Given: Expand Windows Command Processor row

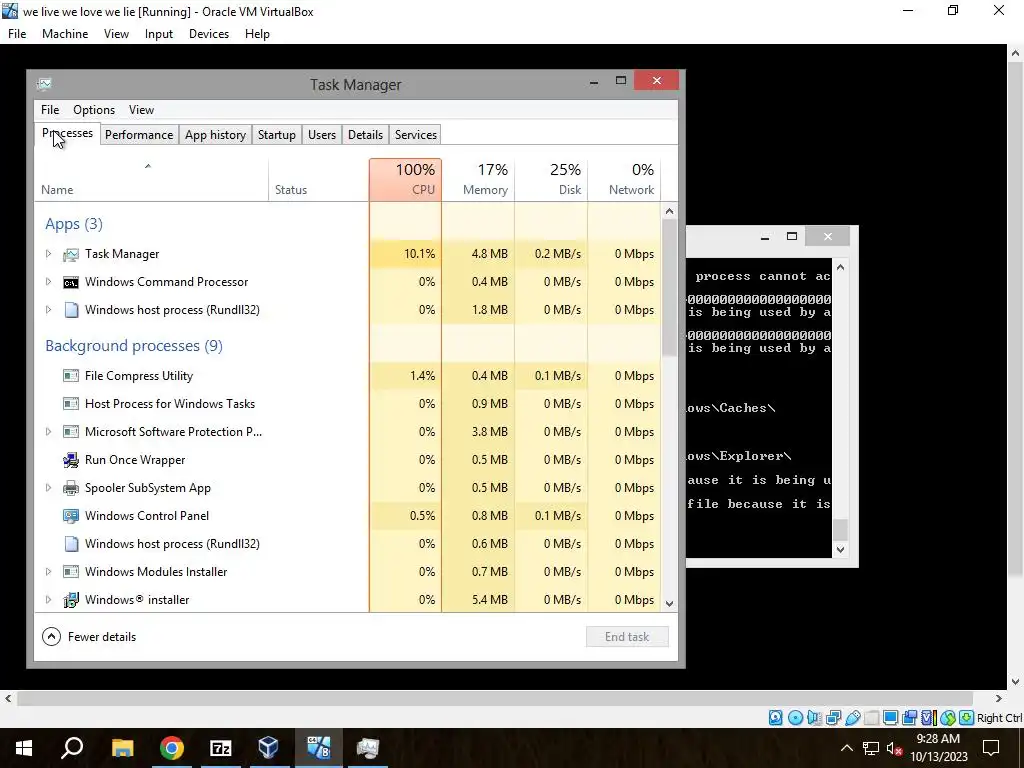Looking at the screenshot, I should click(x=48, y=281).
